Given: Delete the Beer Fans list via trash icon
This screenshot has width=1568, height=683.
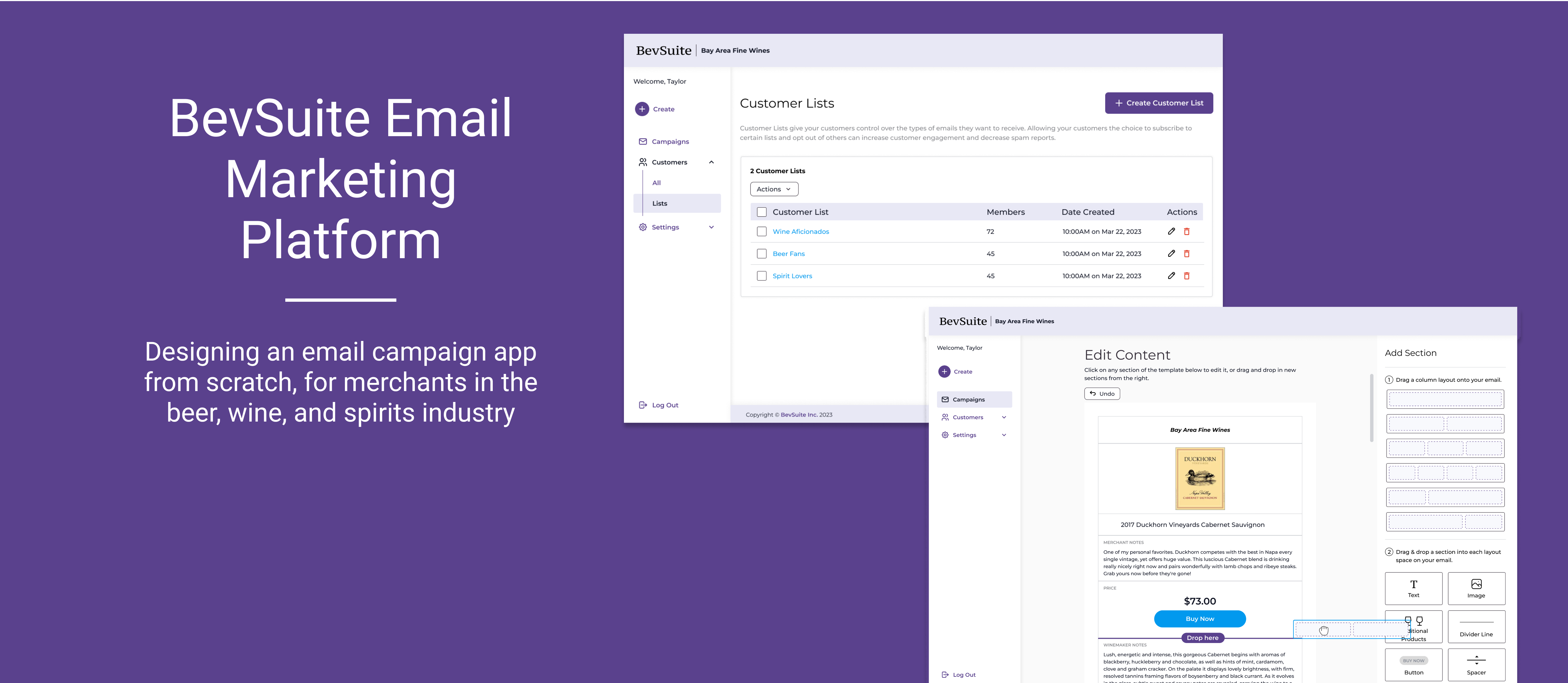Looking at the screenshot, I should [1186, 253].
